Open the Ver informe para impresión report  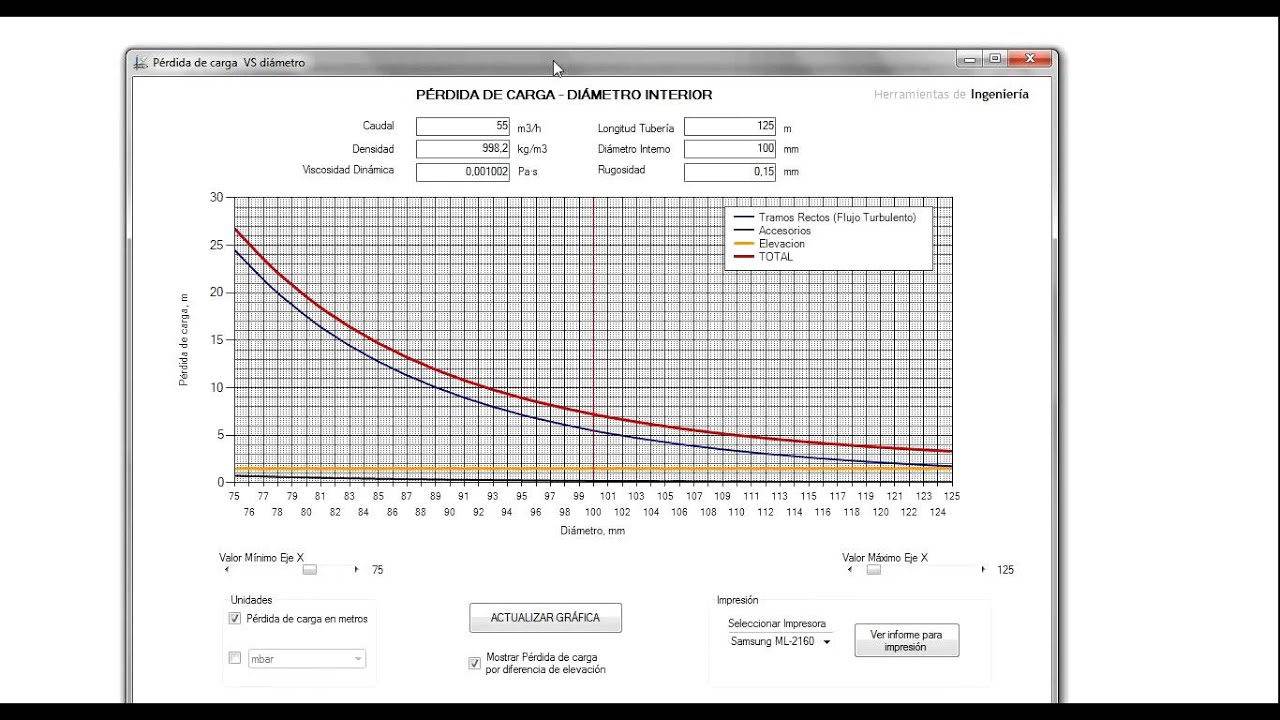coord(906,641)
